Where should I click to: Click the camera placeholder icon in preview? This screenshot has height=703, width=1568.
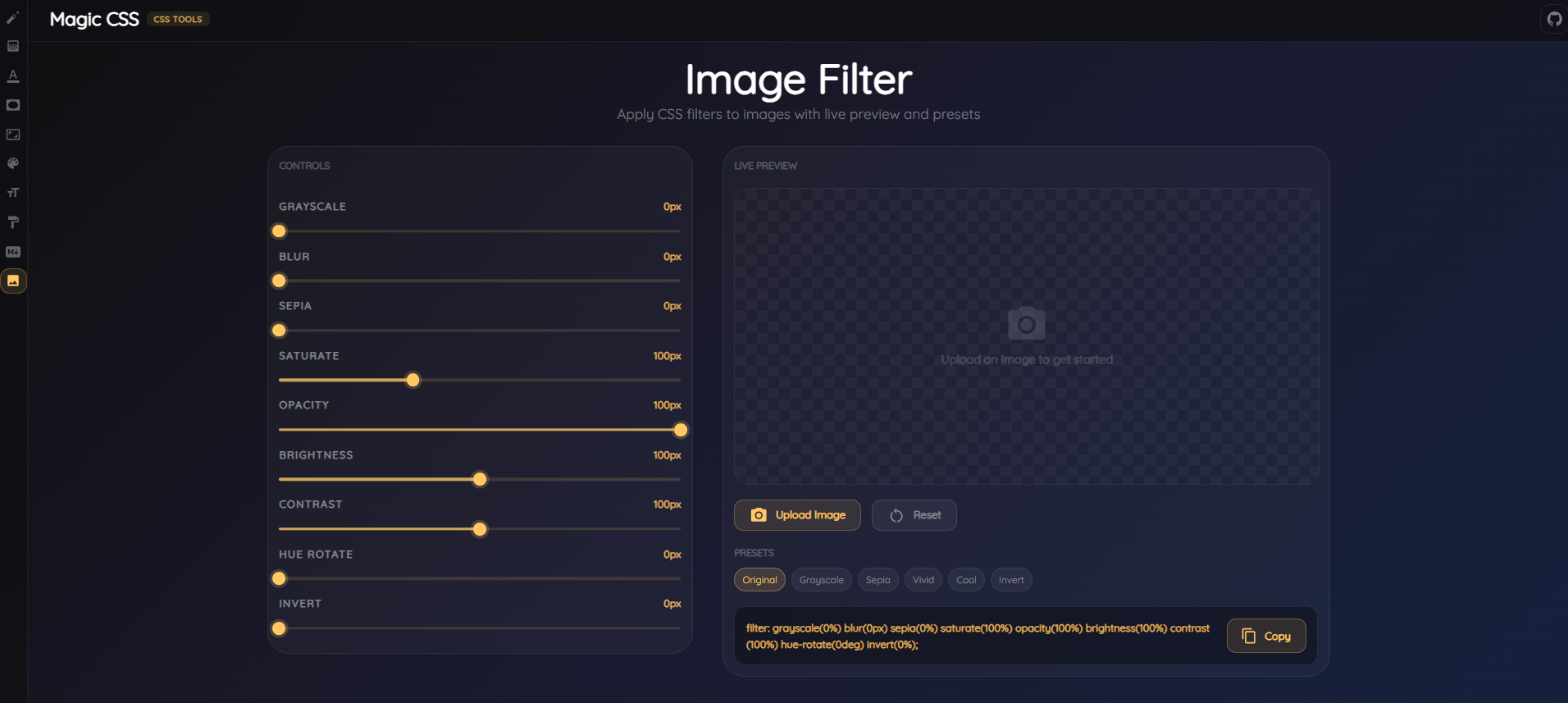pos(1027,324)
